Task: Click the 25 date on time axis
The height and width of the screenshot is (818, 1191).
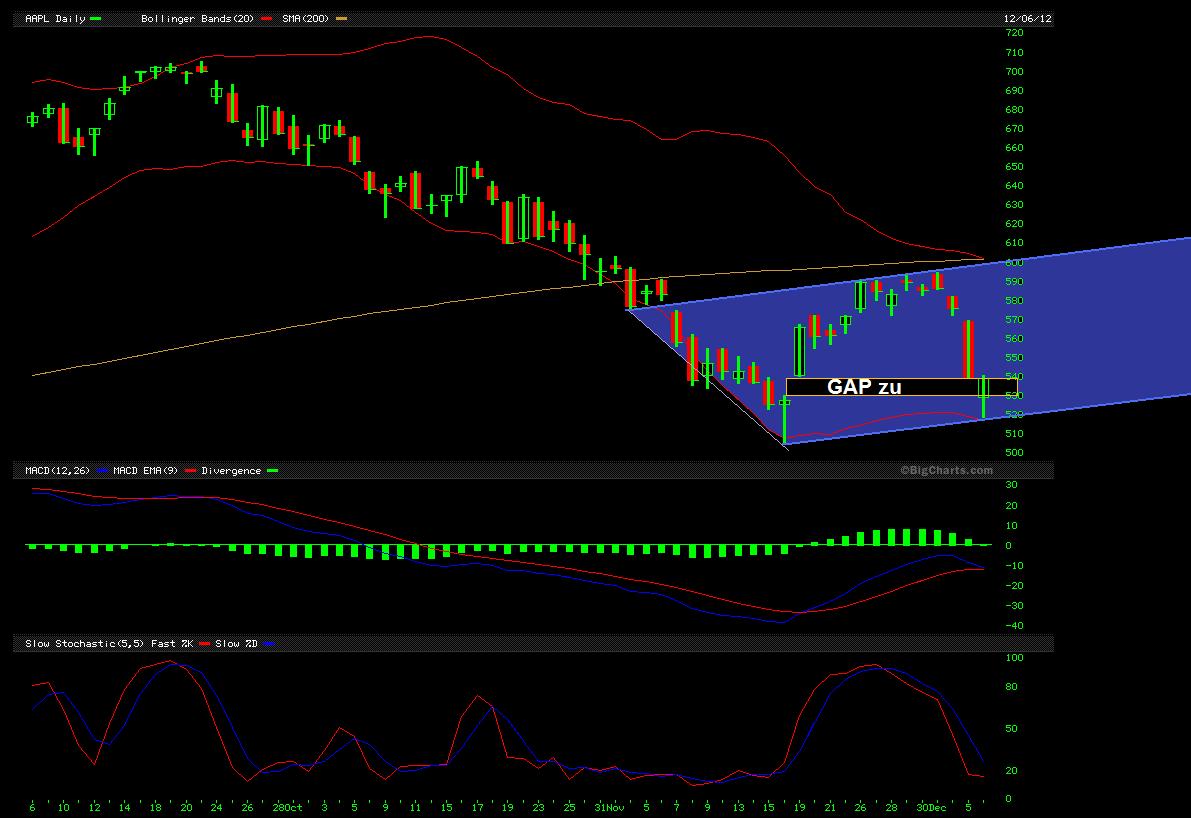Action: pos(569,807)
